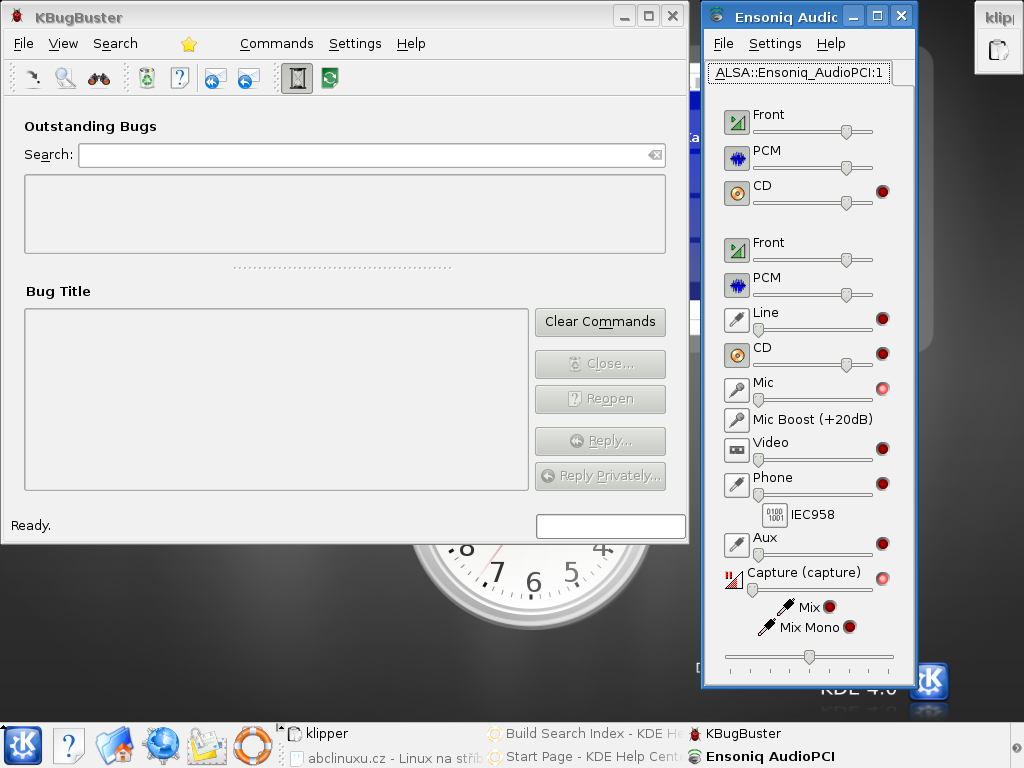This screenshot has height=768, width=1024.
Task: Click the clear search field icon
Action: coord(655,155)
